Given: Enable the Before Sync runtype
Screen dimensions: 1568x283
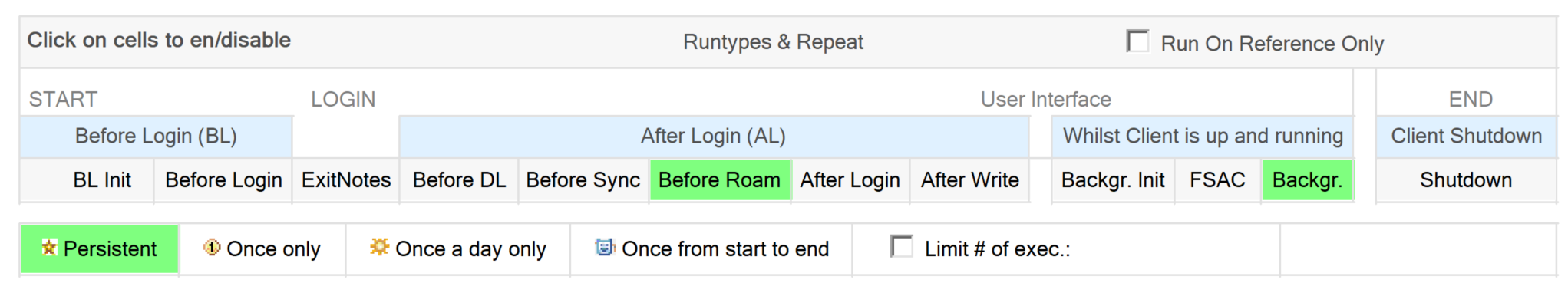Looking at the screenshot, I should point(583,180).
